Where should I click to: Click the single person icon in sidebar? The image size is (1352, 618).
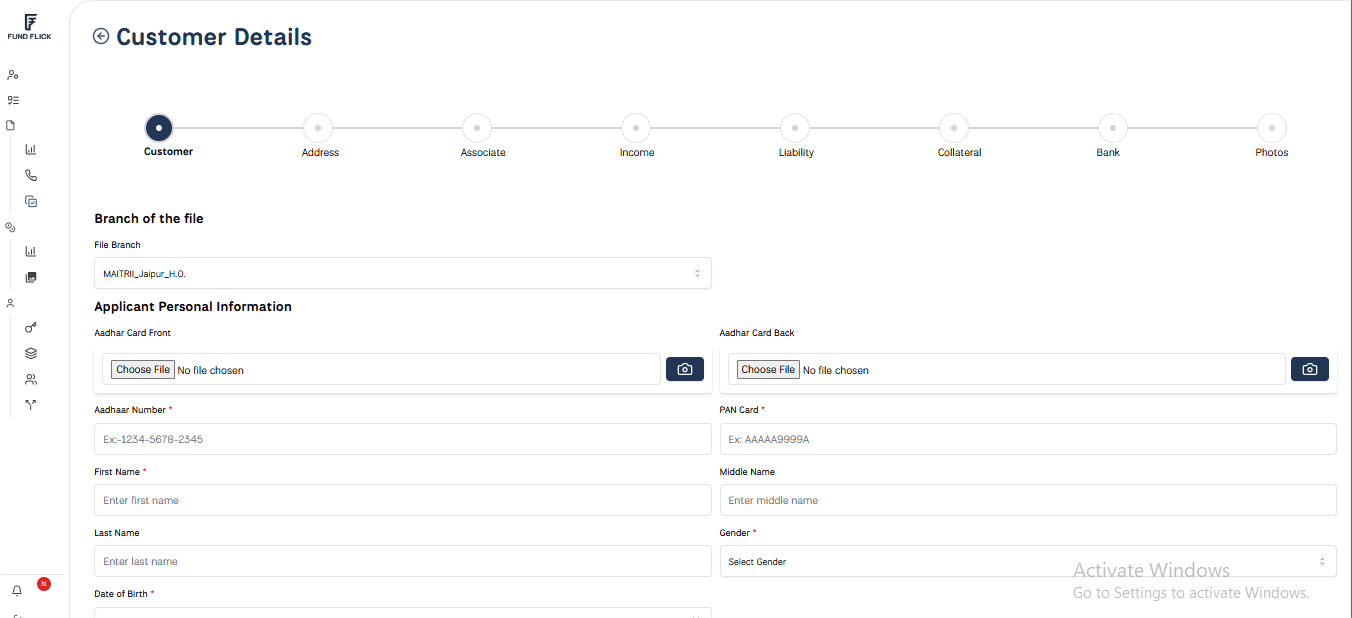[11, 302]
